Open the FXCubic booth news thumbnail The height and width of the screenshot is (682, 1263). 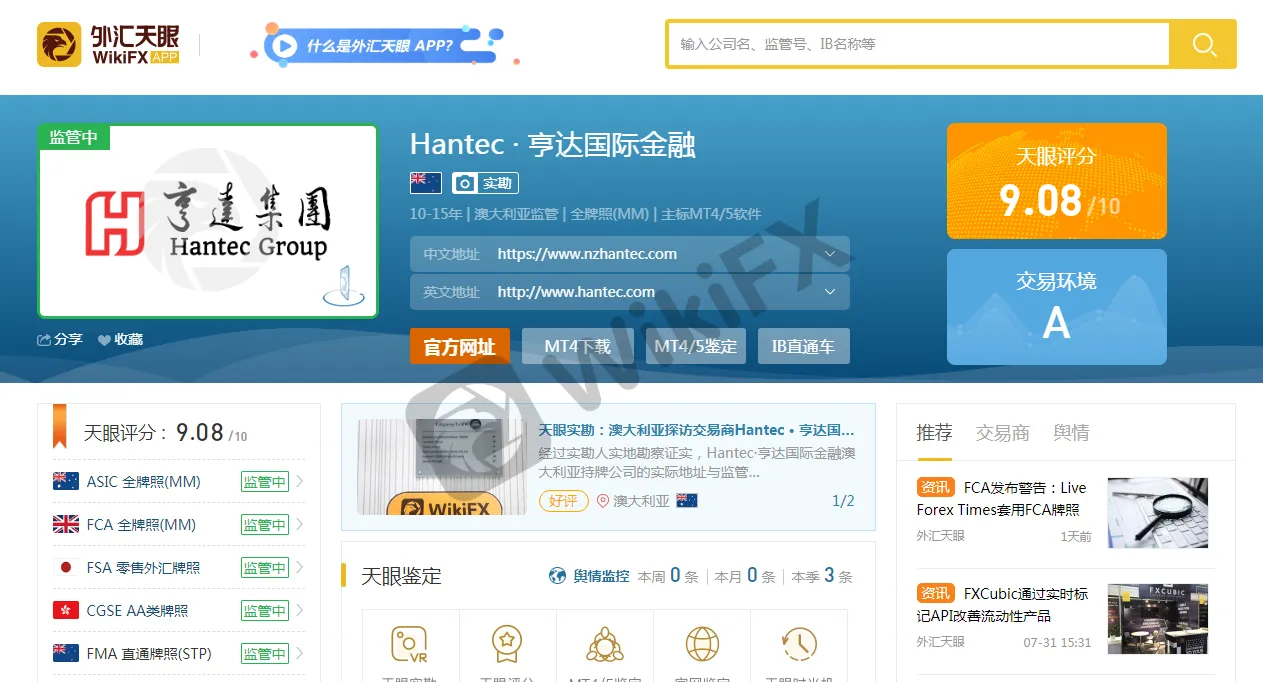(x=1158, y=619)
